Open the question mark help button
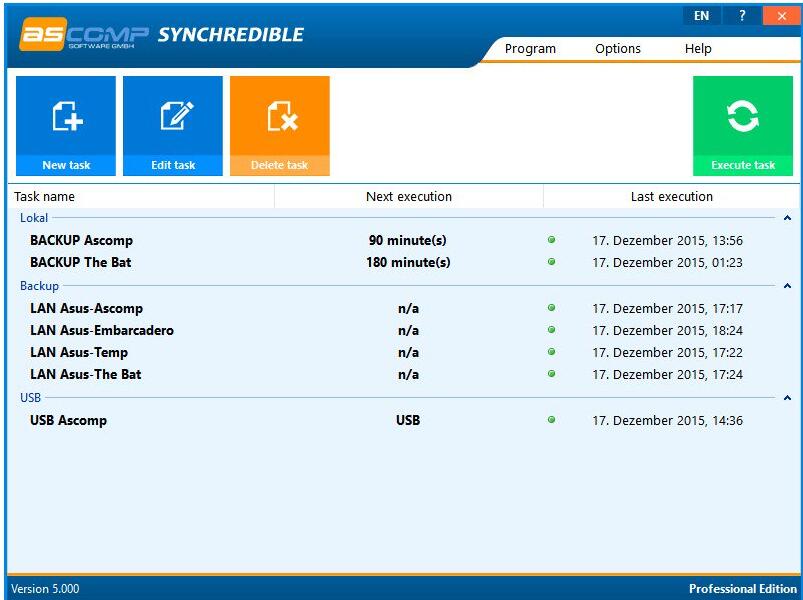The height and width of the screenshot is (600, 803). pos(742,16)
